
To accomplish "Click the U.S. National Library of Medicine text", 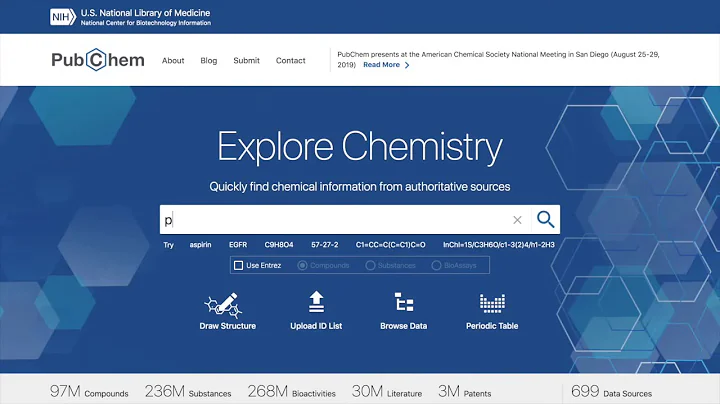I will click(146, 13).
